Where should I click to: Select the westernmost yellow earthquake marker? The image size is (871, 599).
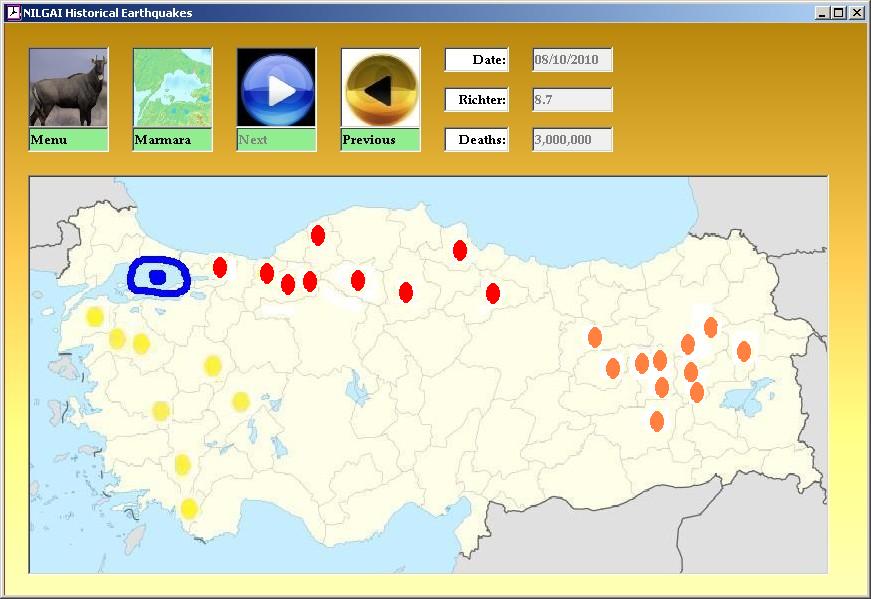coord(95,317)
